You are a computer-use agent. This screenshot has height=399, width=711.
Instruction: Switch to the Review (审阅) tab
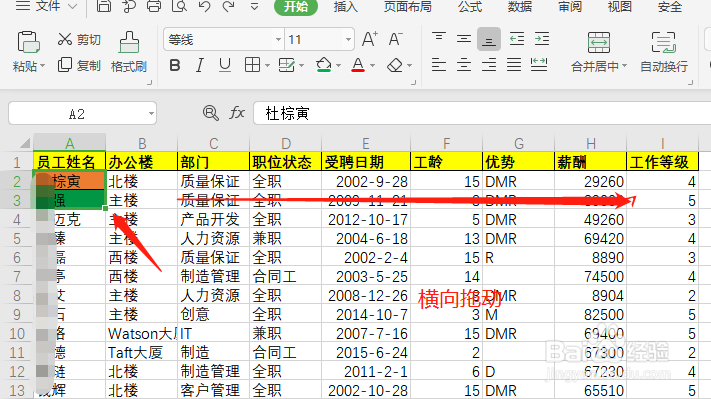click(570, 7)
